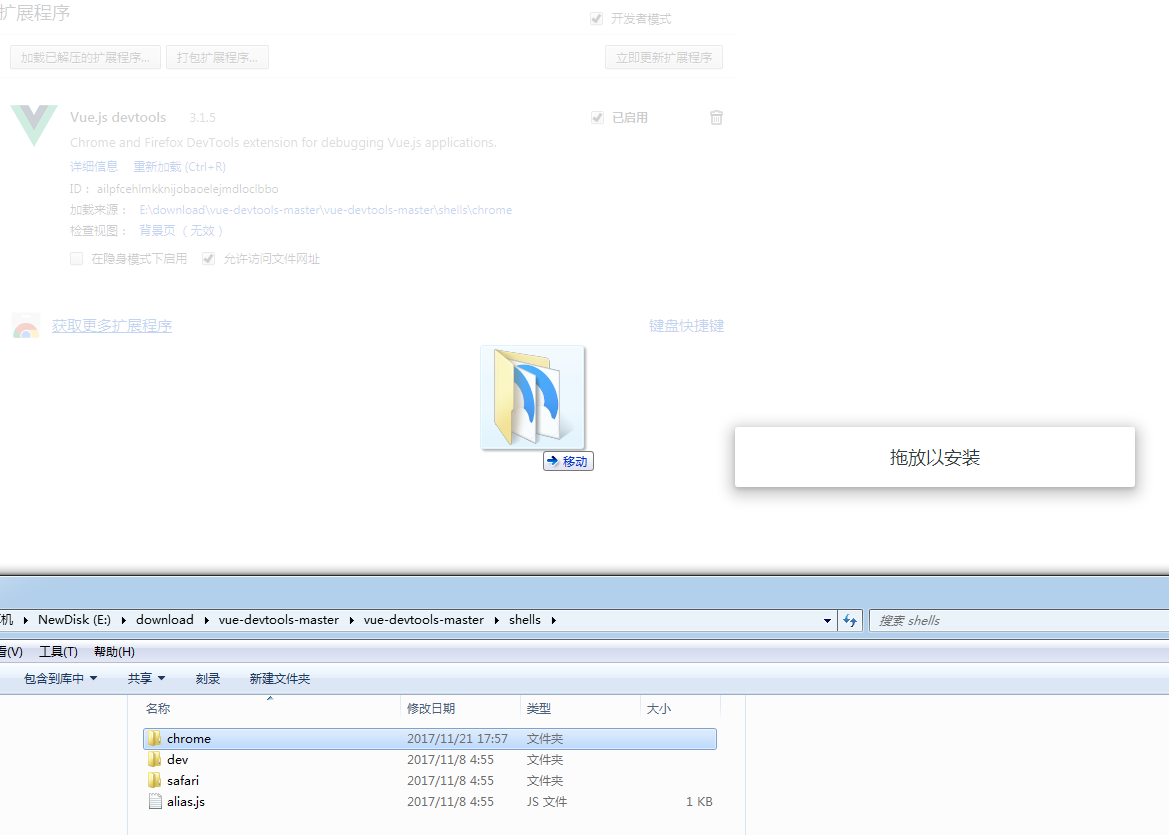Select the dev folder name
This screenshot has width=1169, height=835.
[177, 760]
